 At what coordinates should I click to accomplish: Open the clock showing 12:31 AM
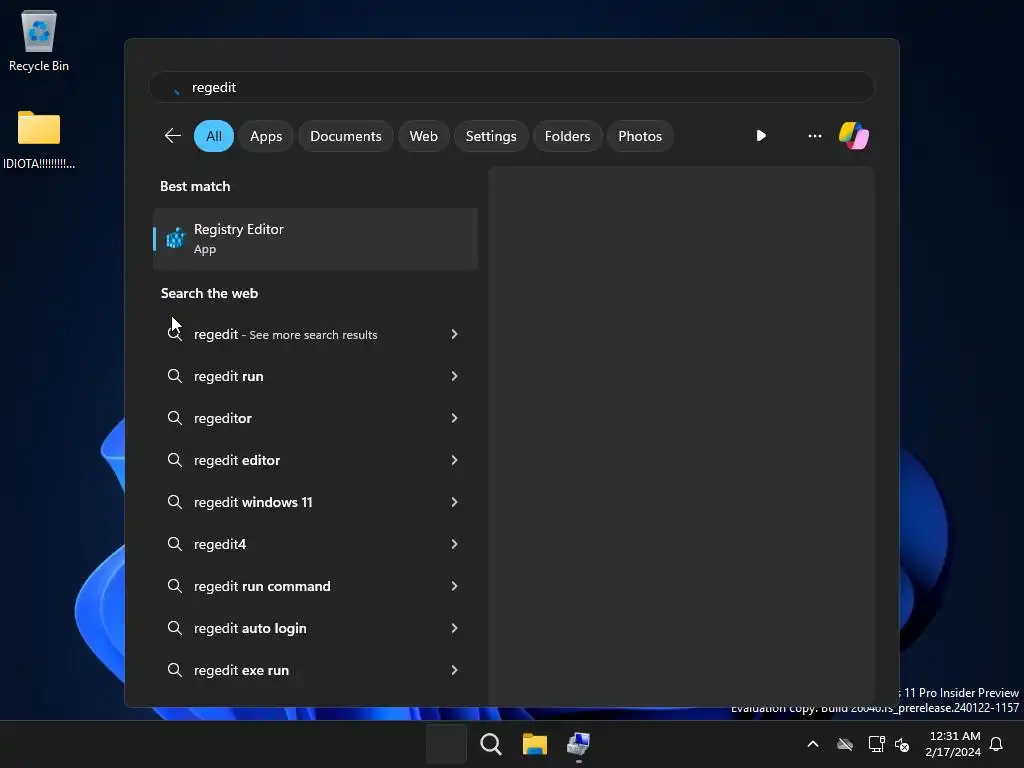tap(953, 744)
